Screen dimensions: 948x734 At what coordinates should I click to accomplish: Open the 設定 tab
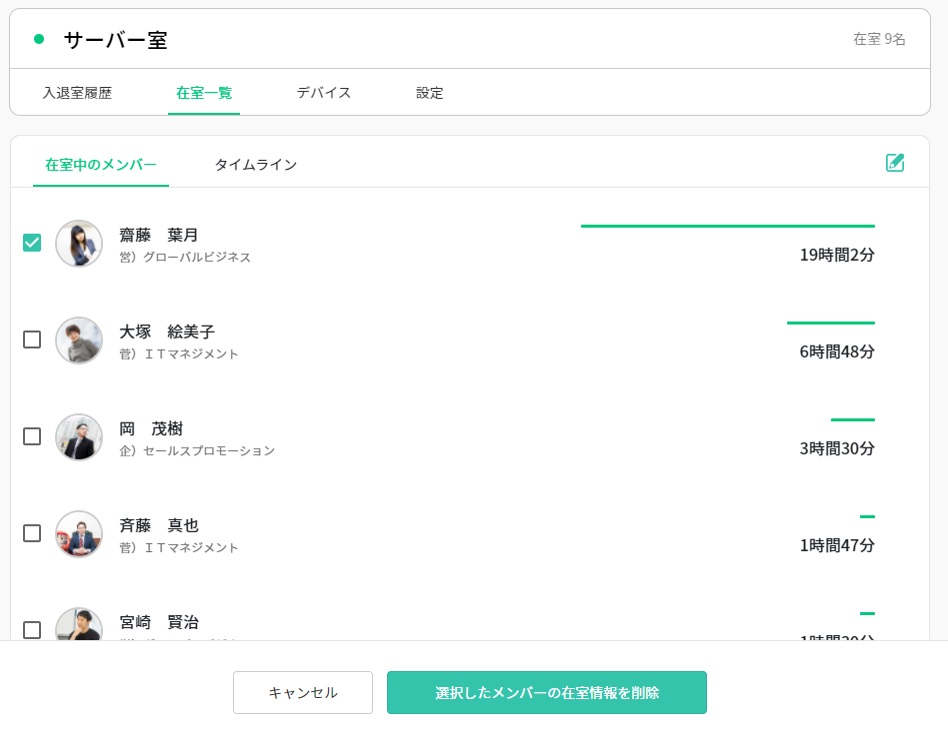pyautogui.click(x=429, y=93)
